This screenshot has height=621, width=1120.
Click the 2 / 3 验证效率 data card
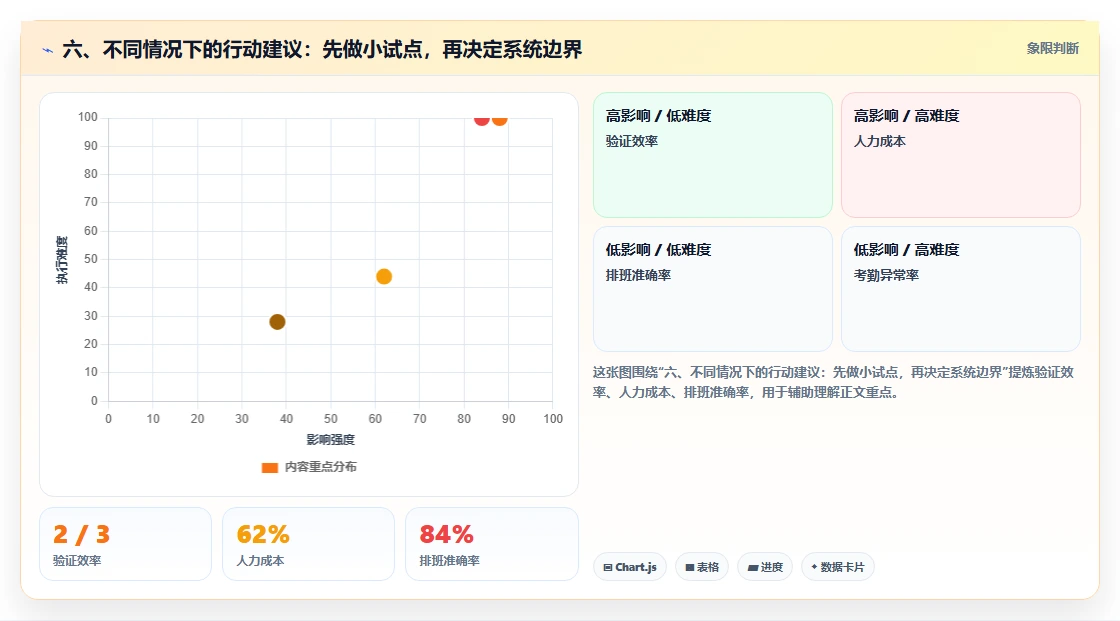tap(126, 544)
